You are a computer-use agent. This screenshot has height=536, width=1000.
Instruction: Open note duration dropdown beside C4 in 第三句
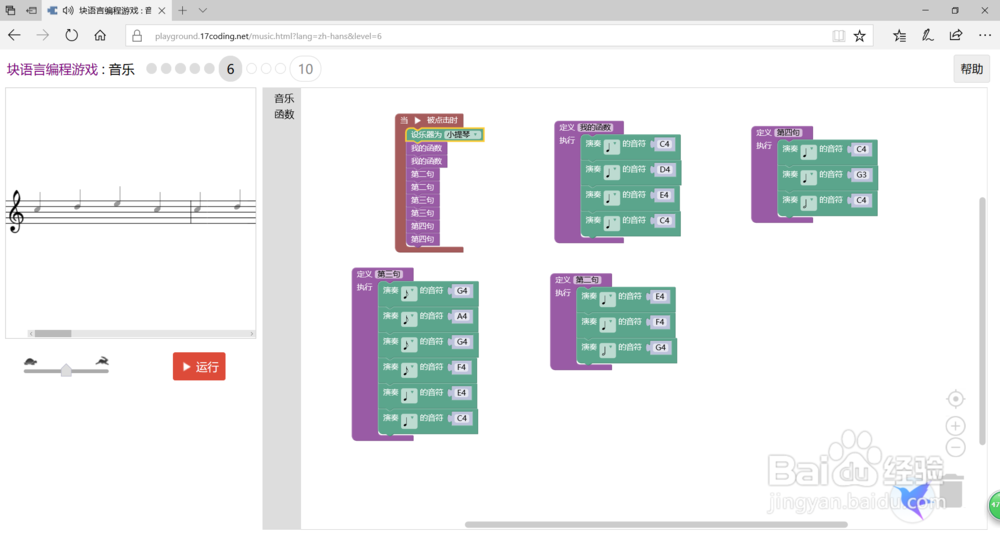point(409,421)
